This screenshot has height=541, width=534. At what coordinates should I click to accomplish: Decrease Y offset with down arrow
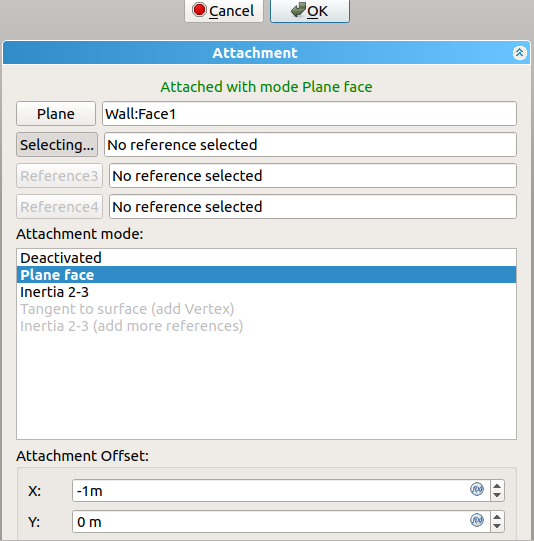pyautogui.click(x=497, y=526)
